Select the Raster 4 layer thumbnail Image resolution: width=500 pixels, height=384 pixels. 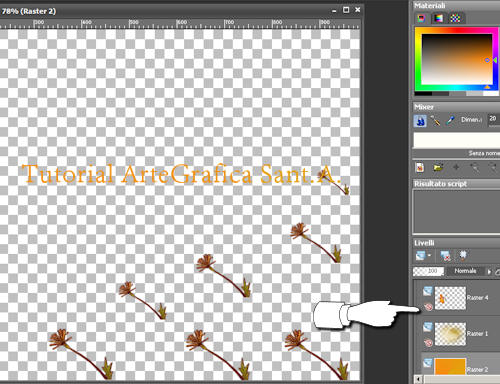(450, 298)
